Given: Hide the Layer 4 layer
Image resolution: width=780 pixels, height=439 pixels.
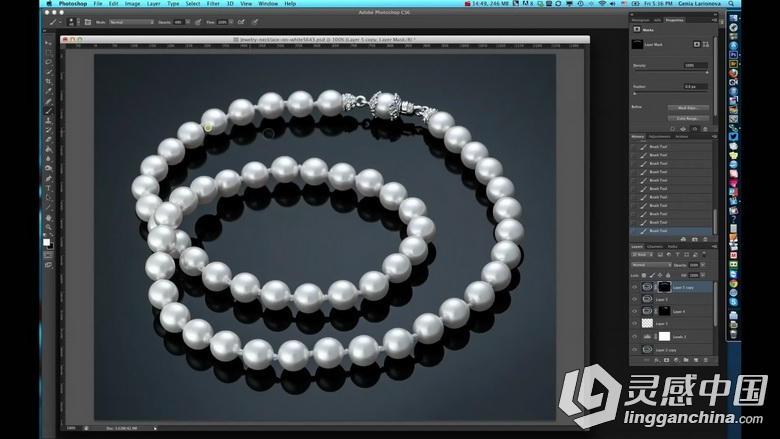Looking at the screenshot, I should 634,312.
